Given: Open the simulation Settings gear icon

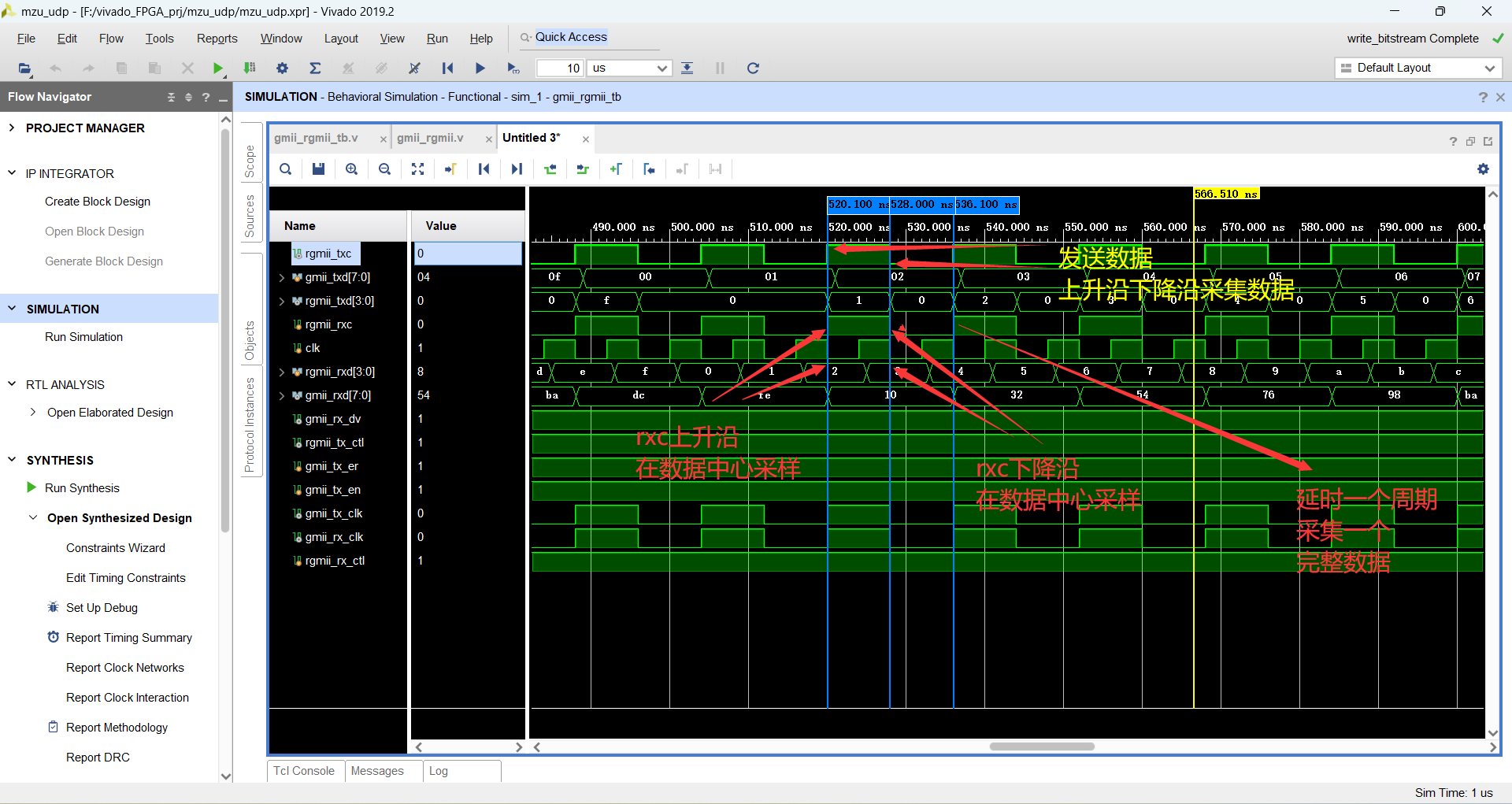Looking at the screenshot, I should (282, 69).
